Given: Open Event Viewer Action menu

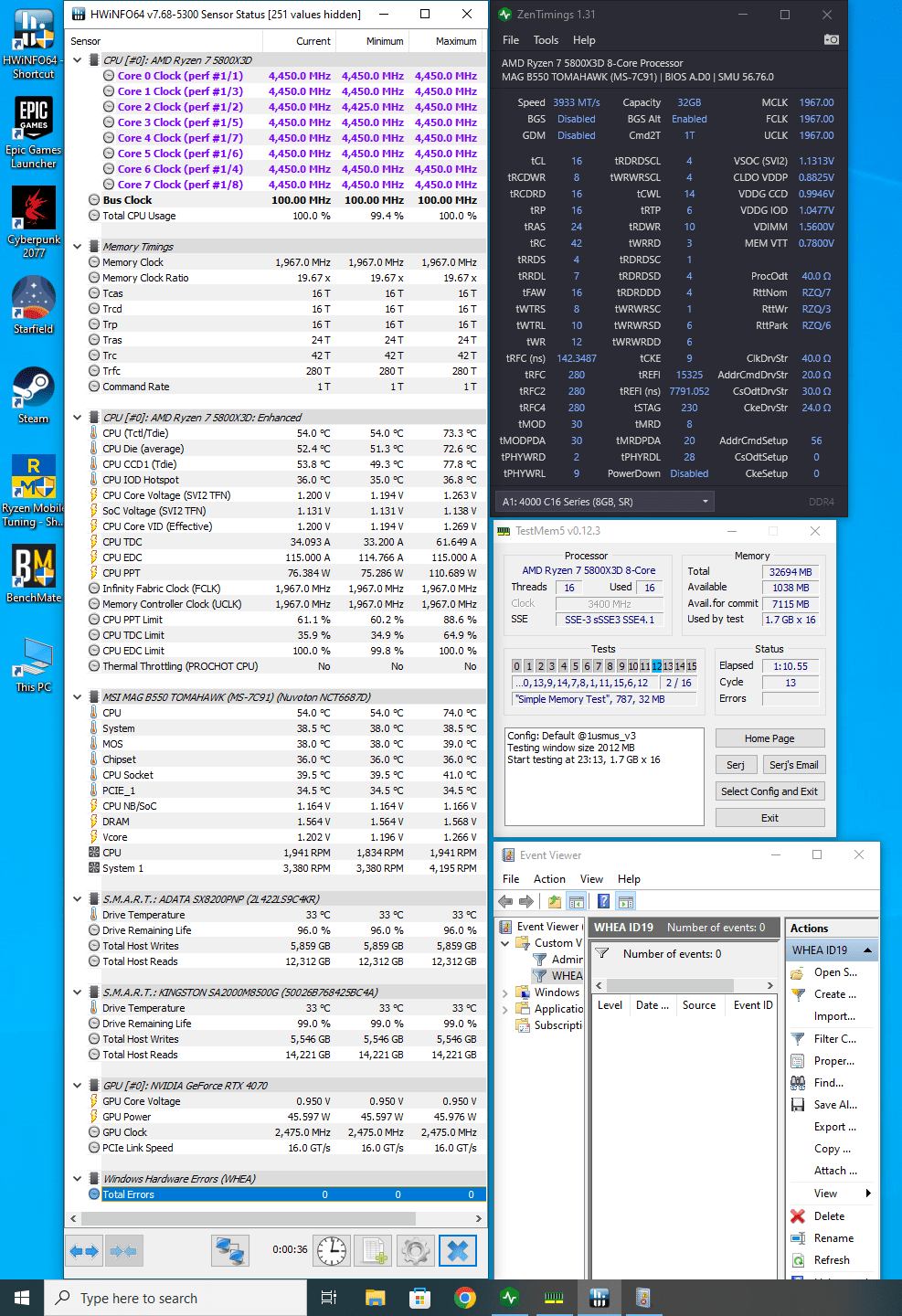Looking at the screenshot, I should point(549,879).
